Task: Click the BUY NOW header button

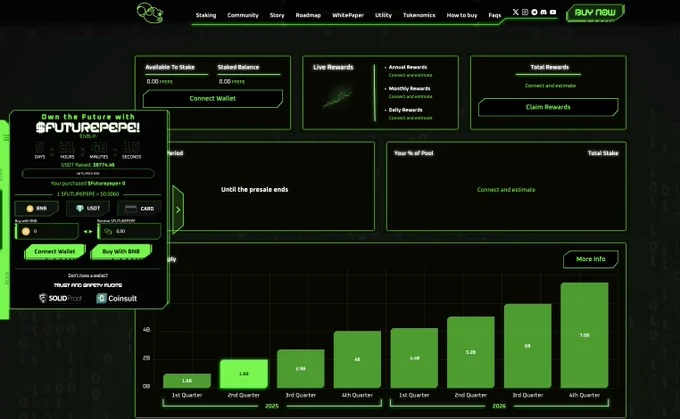Action: pos(595,13)
